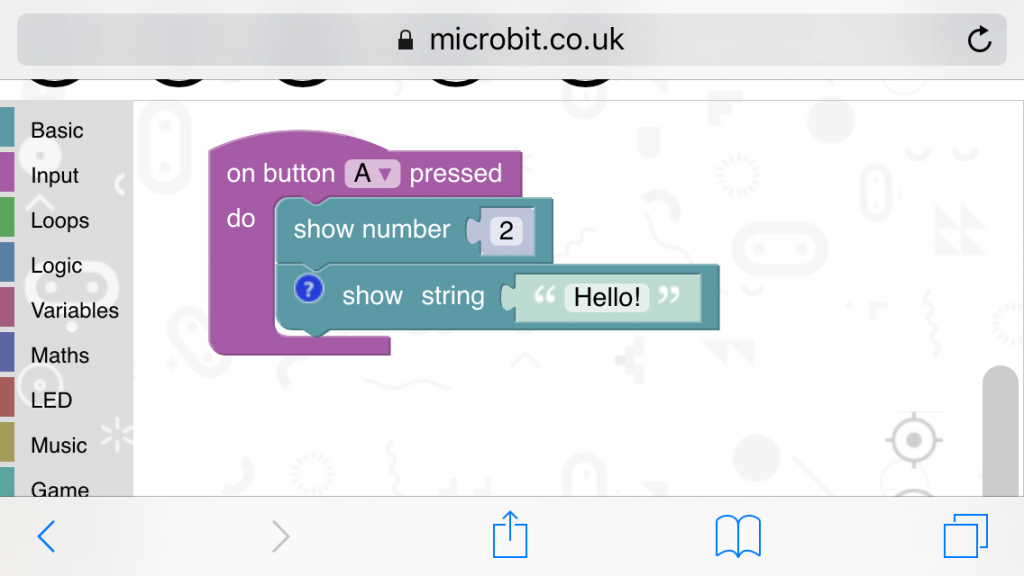Choose the LED blocks category

pos(51,400)
